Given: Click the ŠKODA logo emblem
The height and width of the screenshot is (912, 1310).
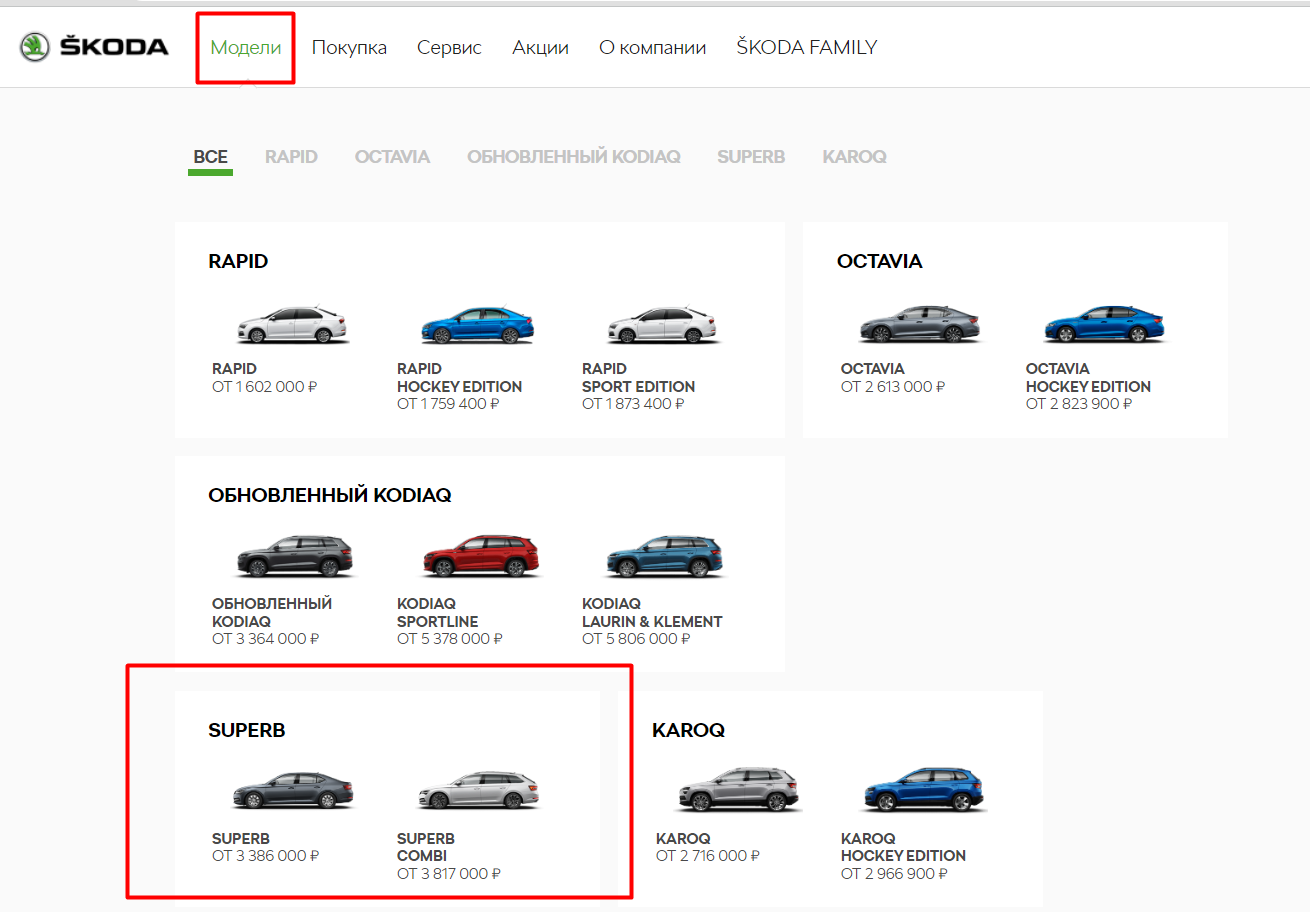Looking at the screenshot, I should click(x=35, y=47).
